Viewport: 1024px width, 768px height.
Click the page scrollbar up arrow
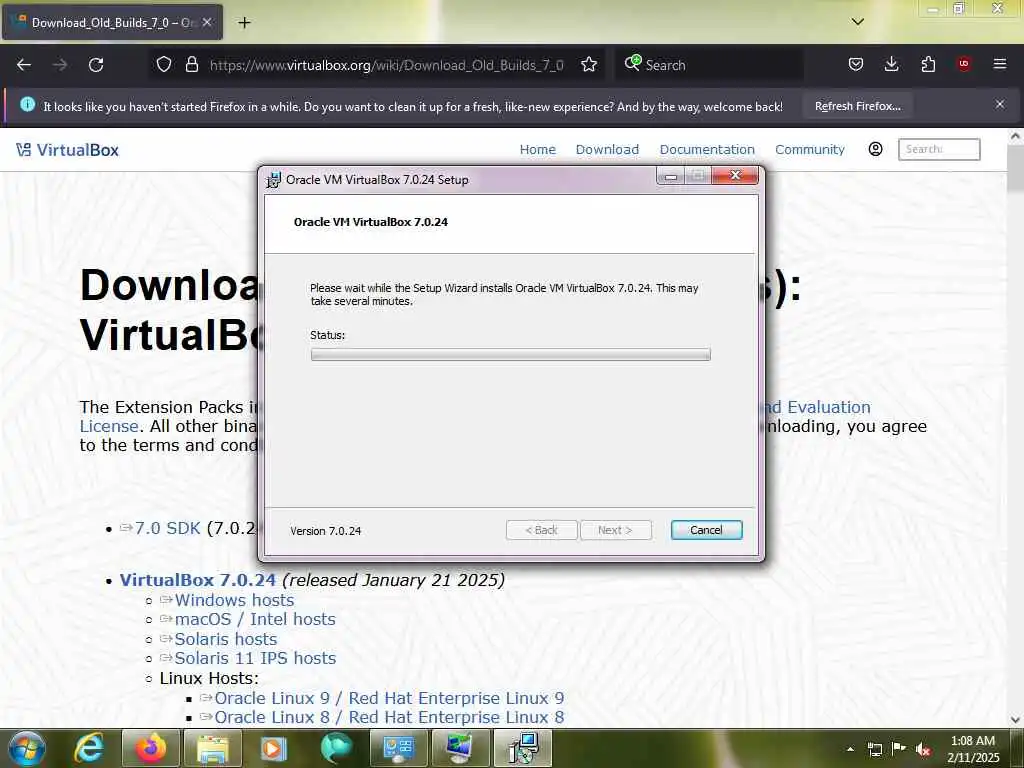[x=1015, y=136]
